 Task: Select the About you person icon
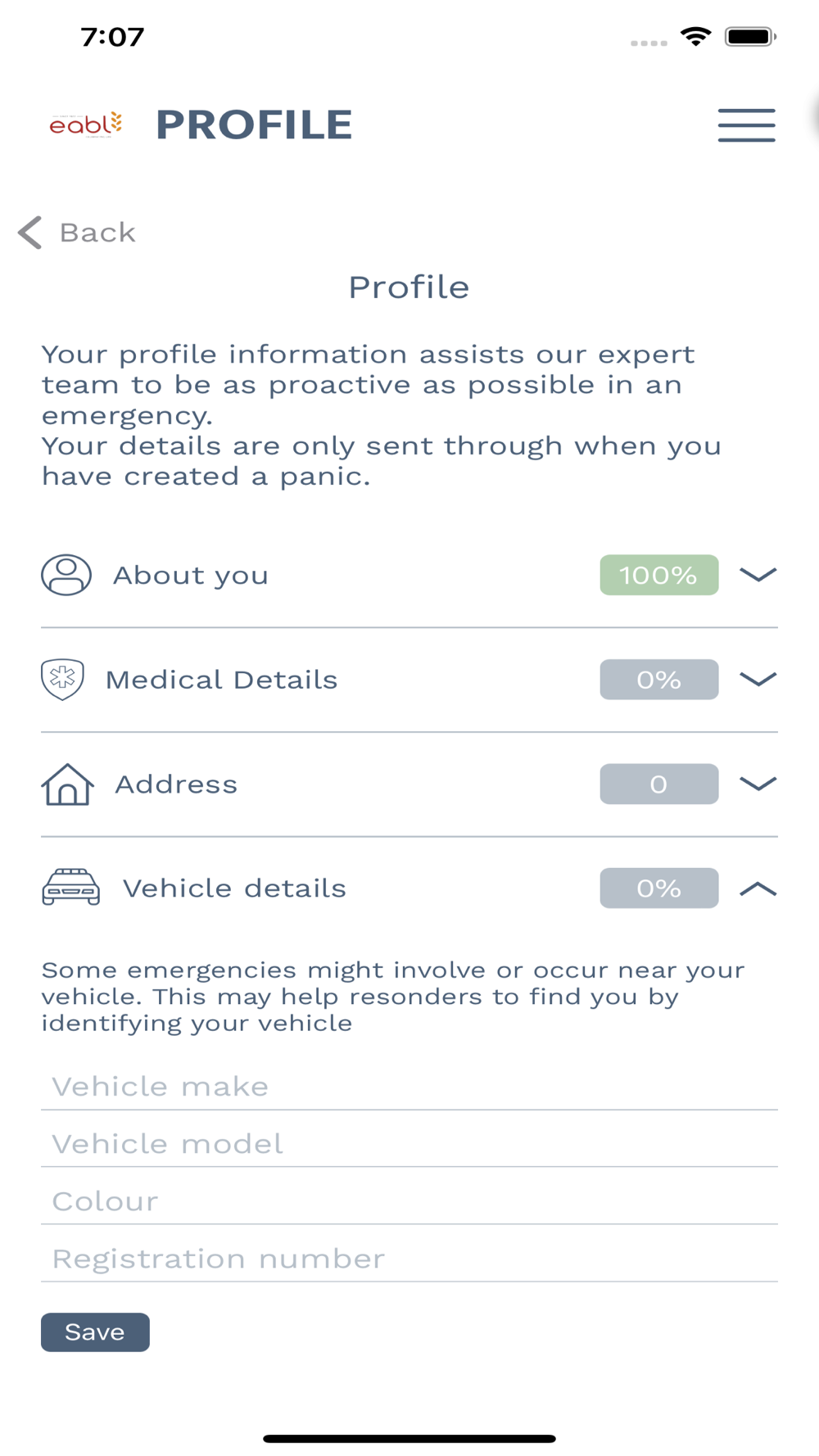coord(66,575)
